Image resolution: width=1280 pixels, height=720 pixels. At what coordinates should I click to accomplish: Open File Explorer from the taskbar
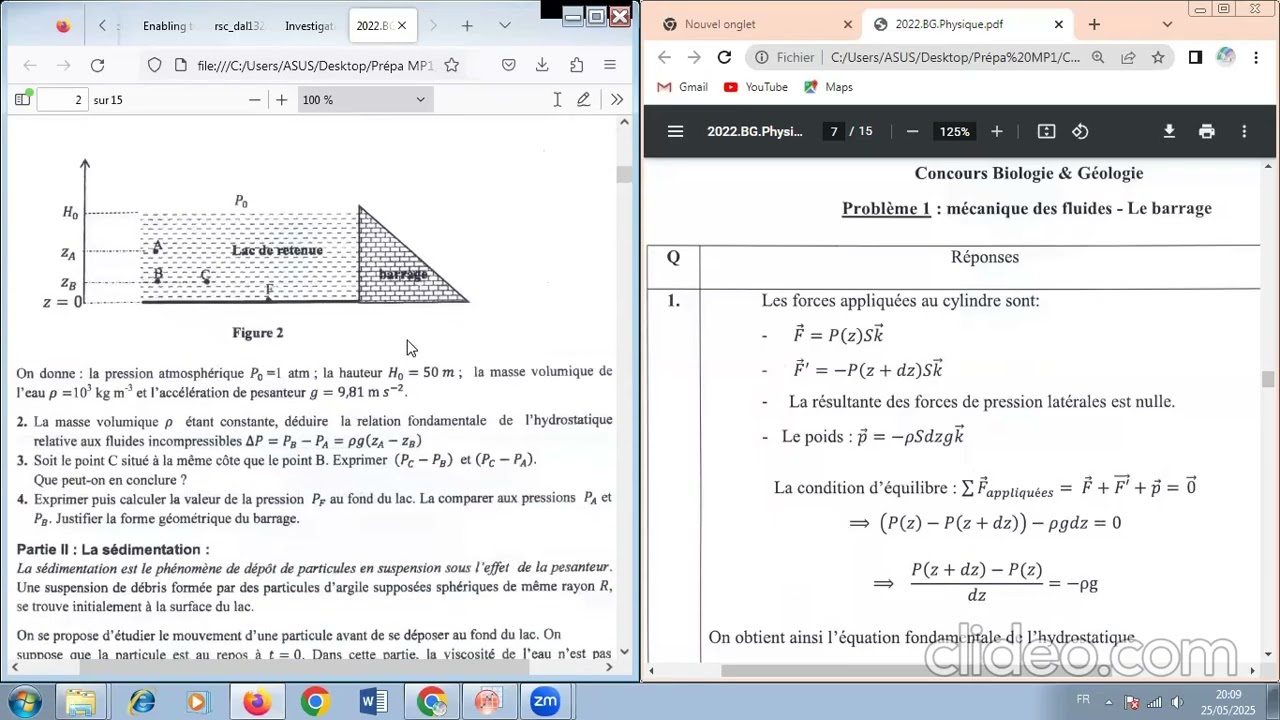point(81,701)
